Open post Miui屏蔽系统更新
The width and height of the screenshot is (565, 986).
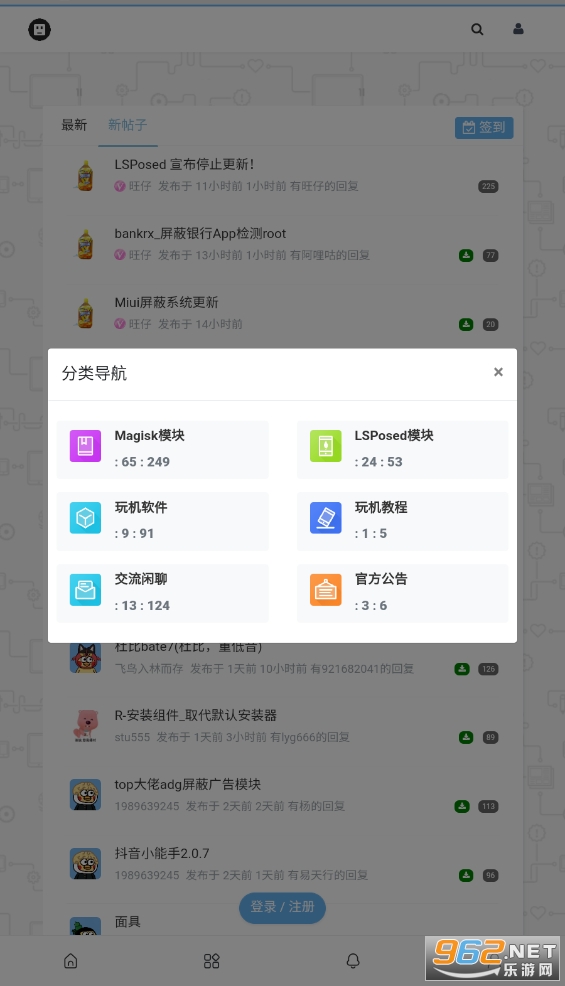166,302
